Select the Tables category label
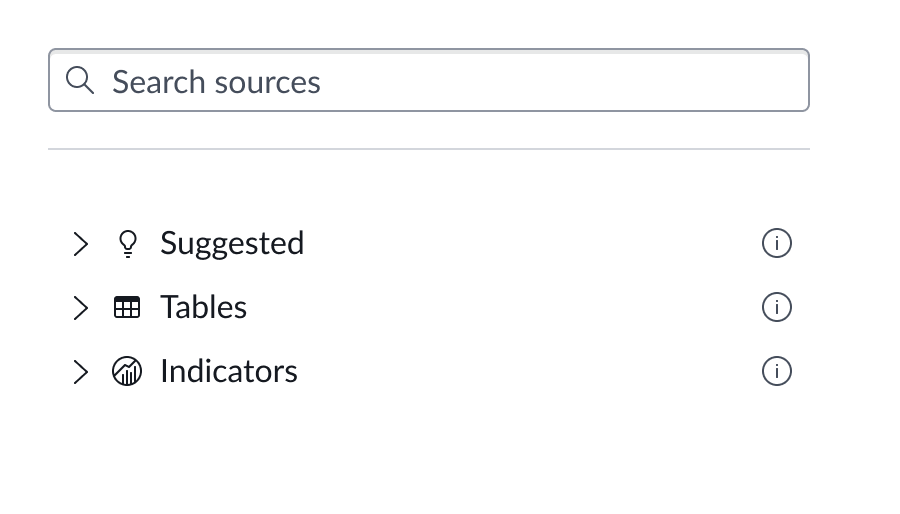This screenshot has width=900, height=514. click(203, 307)
